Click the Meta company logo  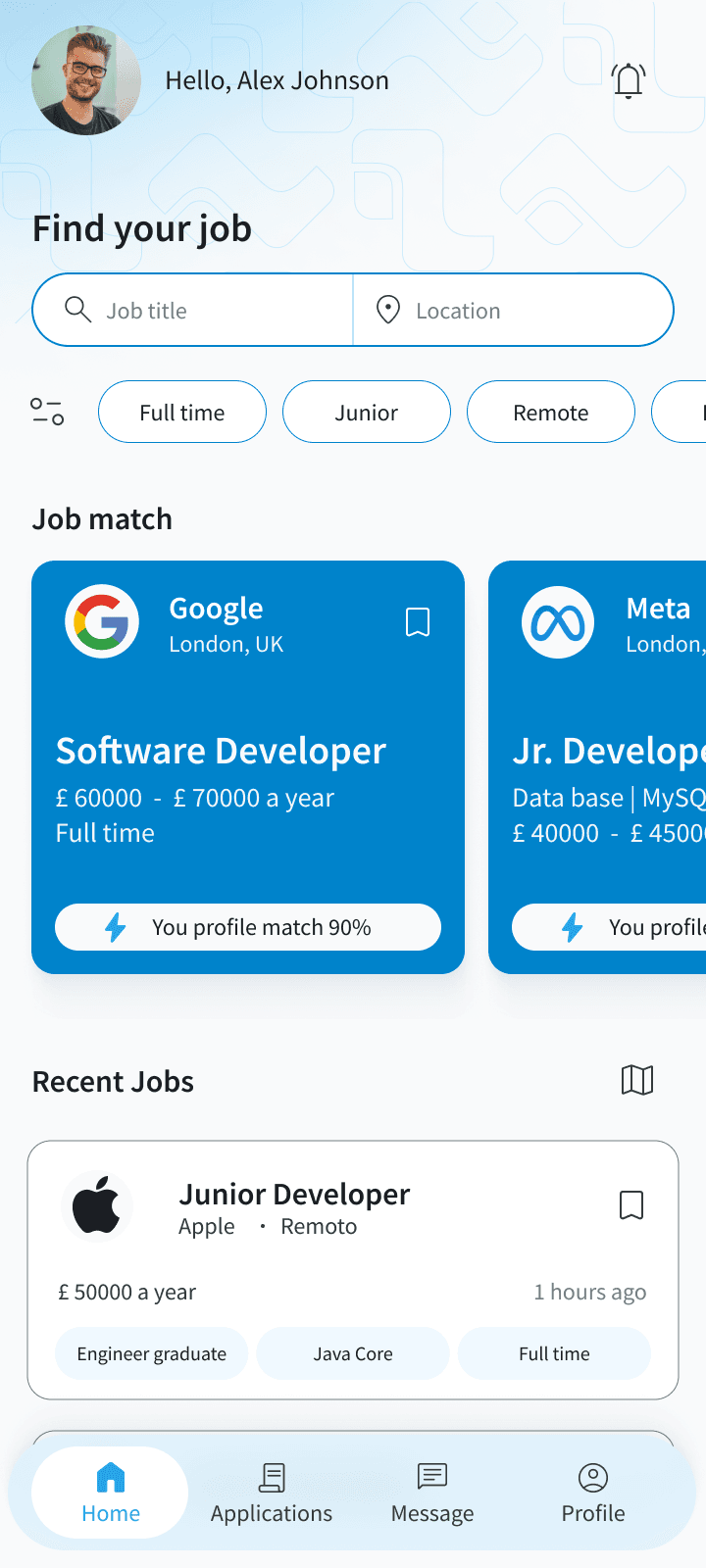558,620
